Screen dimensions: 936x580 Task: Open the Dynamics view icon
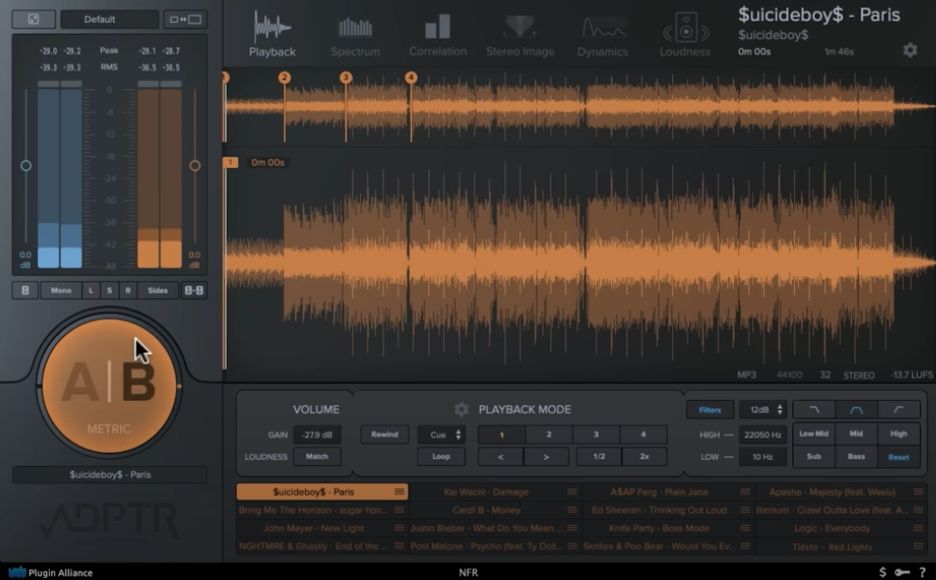coord(602,27)
